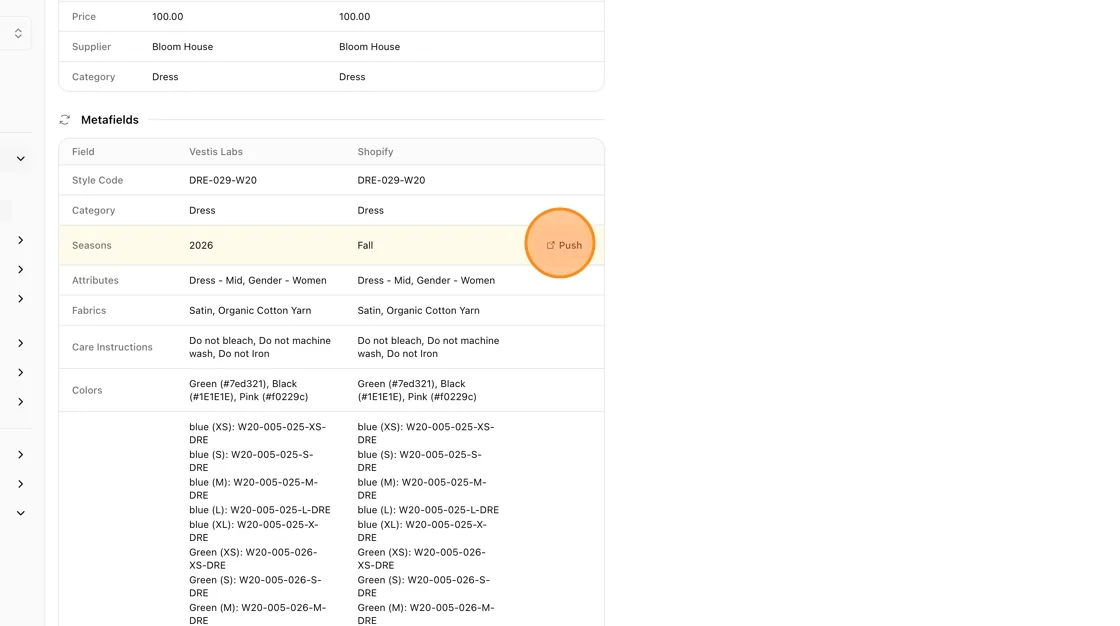Click the Vestis Labs column header
This screenshot has height=626, width=1120.
(216, 151)
